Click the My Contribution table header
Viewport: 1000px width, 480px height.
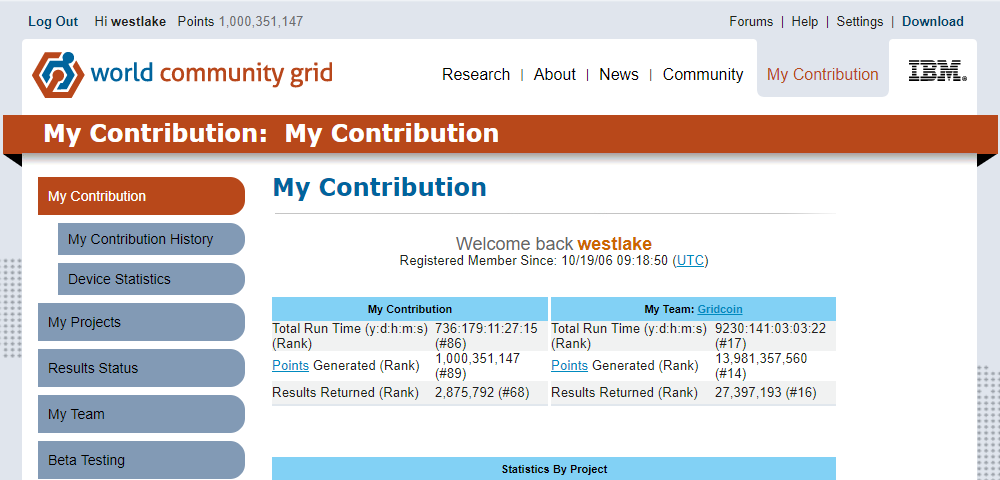pyautogui.click(x=410, y=309)
